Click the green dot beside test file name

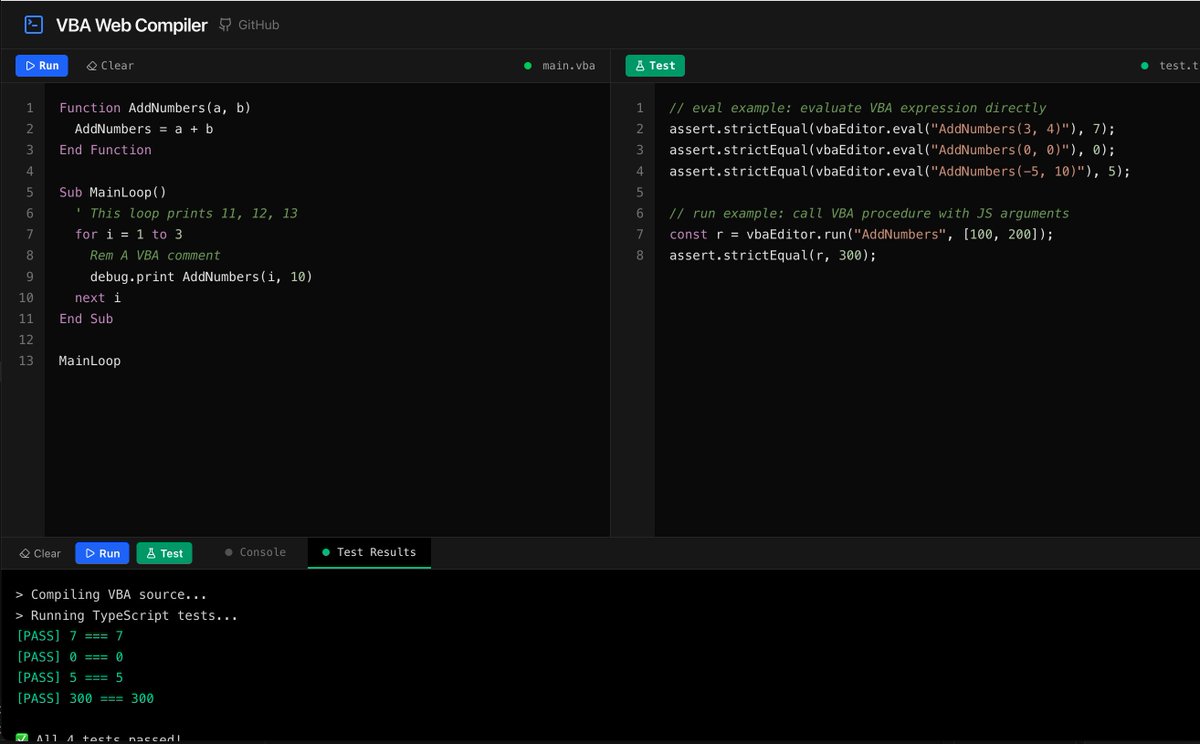1145,66
